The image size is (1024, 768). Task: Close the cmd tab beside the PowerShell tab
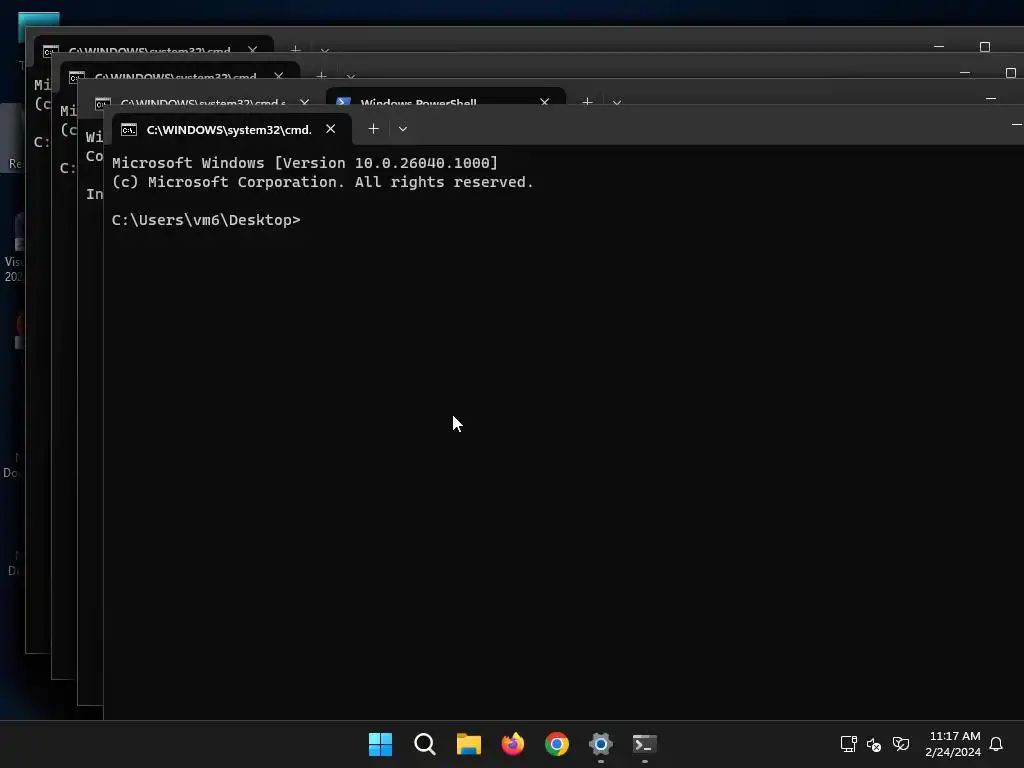click(x=304, y=102)
